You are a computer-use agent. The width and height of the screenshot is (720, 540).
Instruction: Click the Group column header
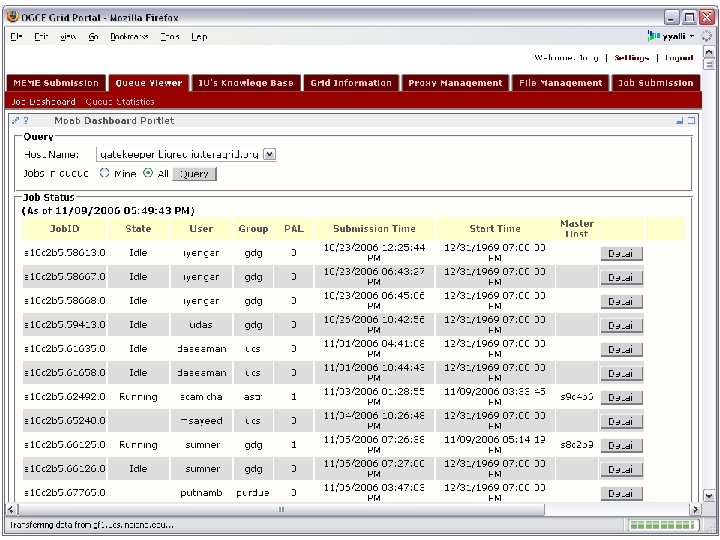pos(253,229)
